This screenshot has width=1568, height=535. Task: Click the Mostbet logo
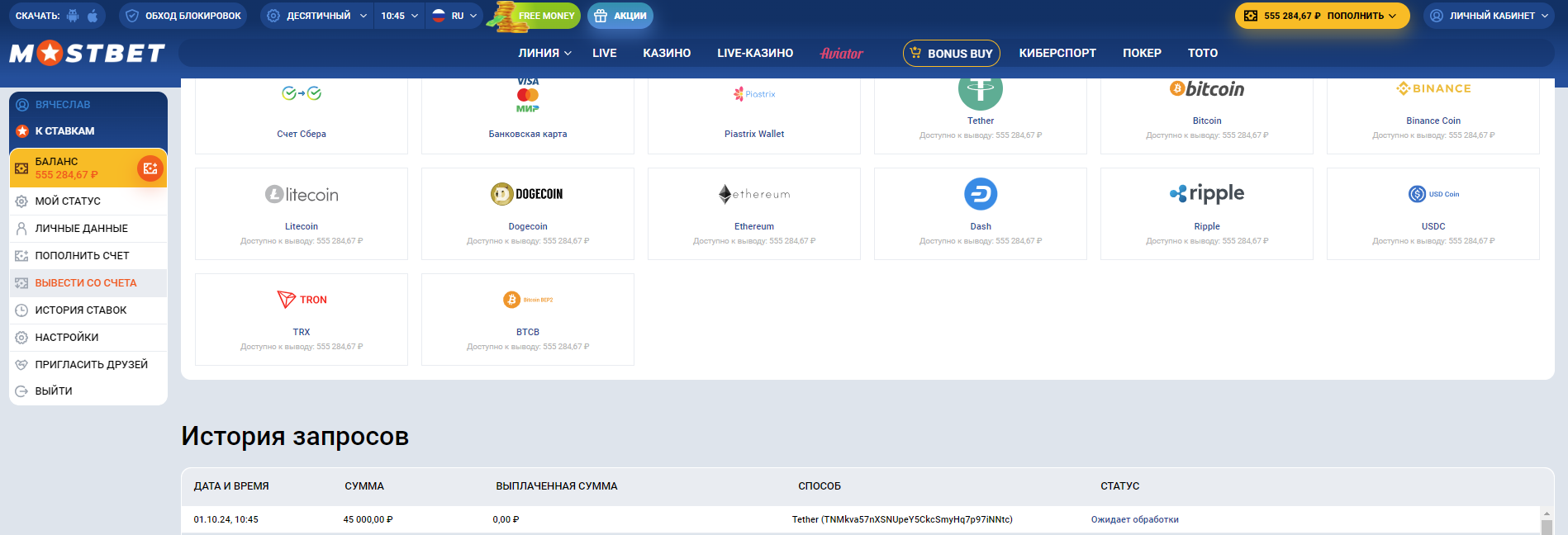pos(87,53)
